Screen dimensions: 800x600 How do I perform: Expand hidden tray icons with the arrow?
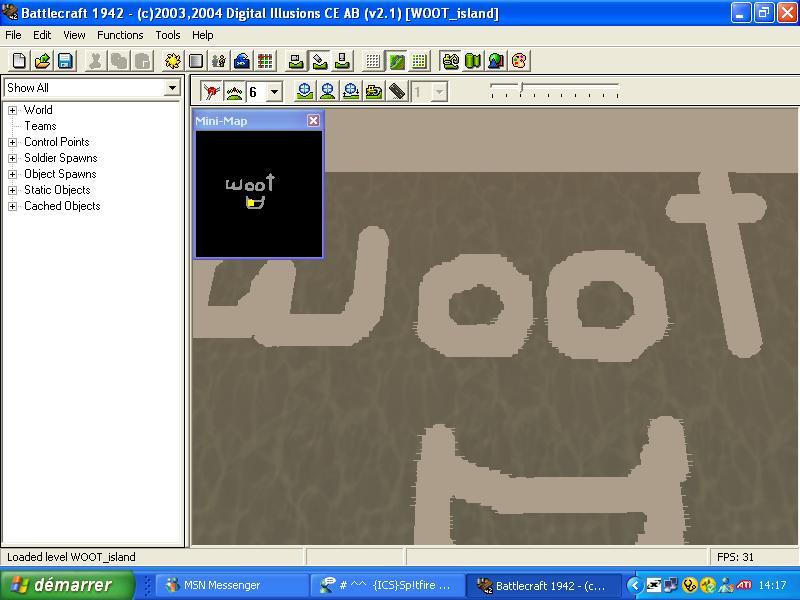(634, 585)
